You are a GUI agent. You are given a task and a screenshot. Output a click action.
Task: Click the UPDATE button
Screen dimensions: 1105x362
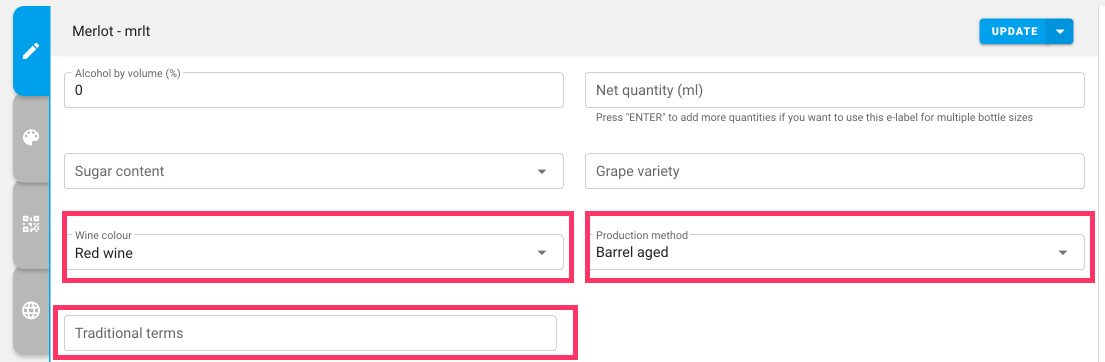click(x=1014, y=32)
